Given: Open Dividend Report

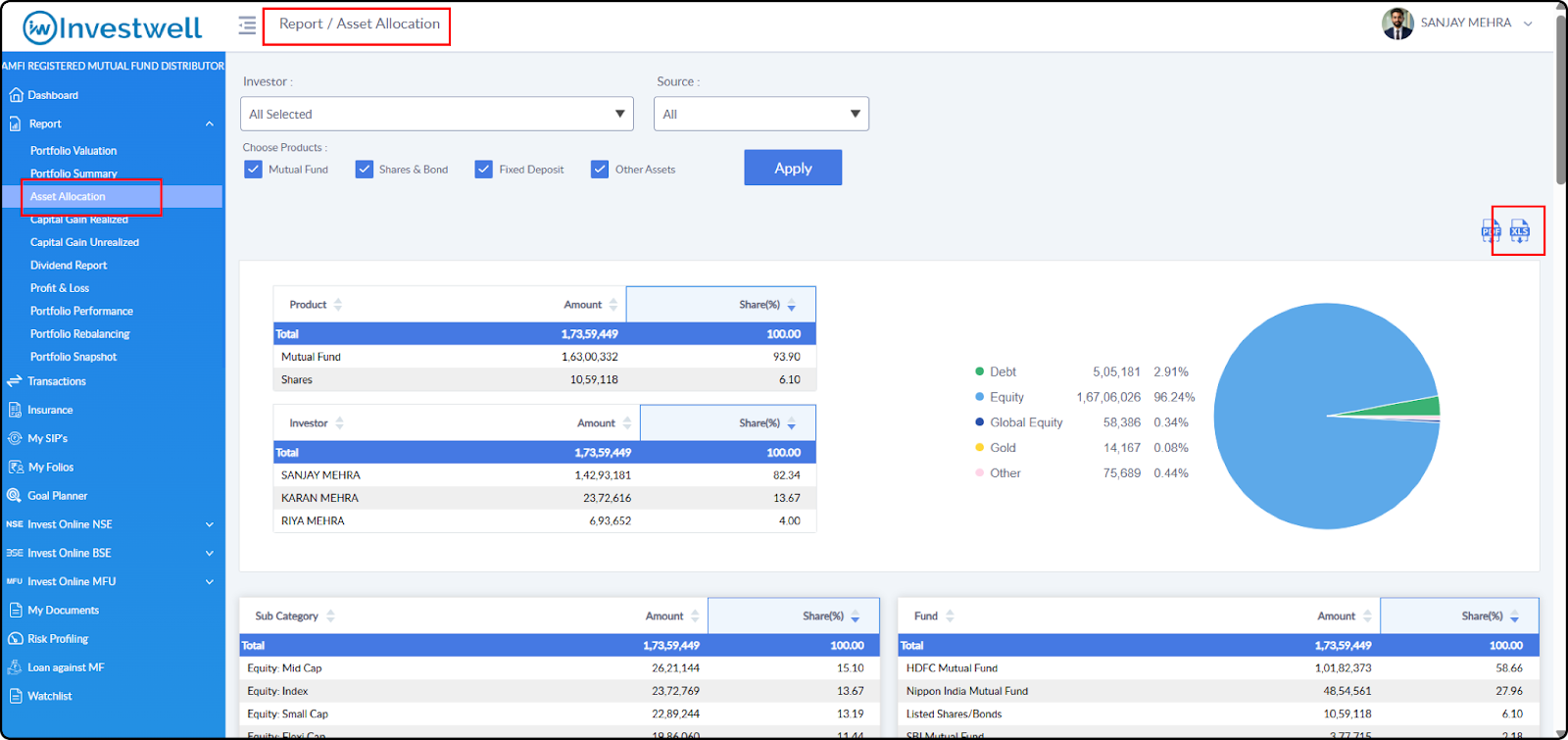Looking at the screenshot, I should pyautogui.click(x=69, y=266).
